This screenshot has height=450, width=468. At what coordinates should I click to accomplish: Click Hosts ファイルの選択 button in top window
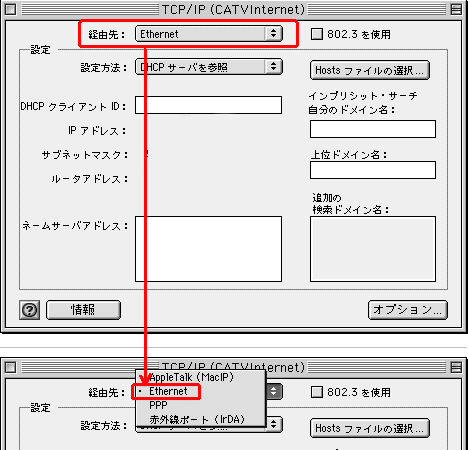point(370,70)
